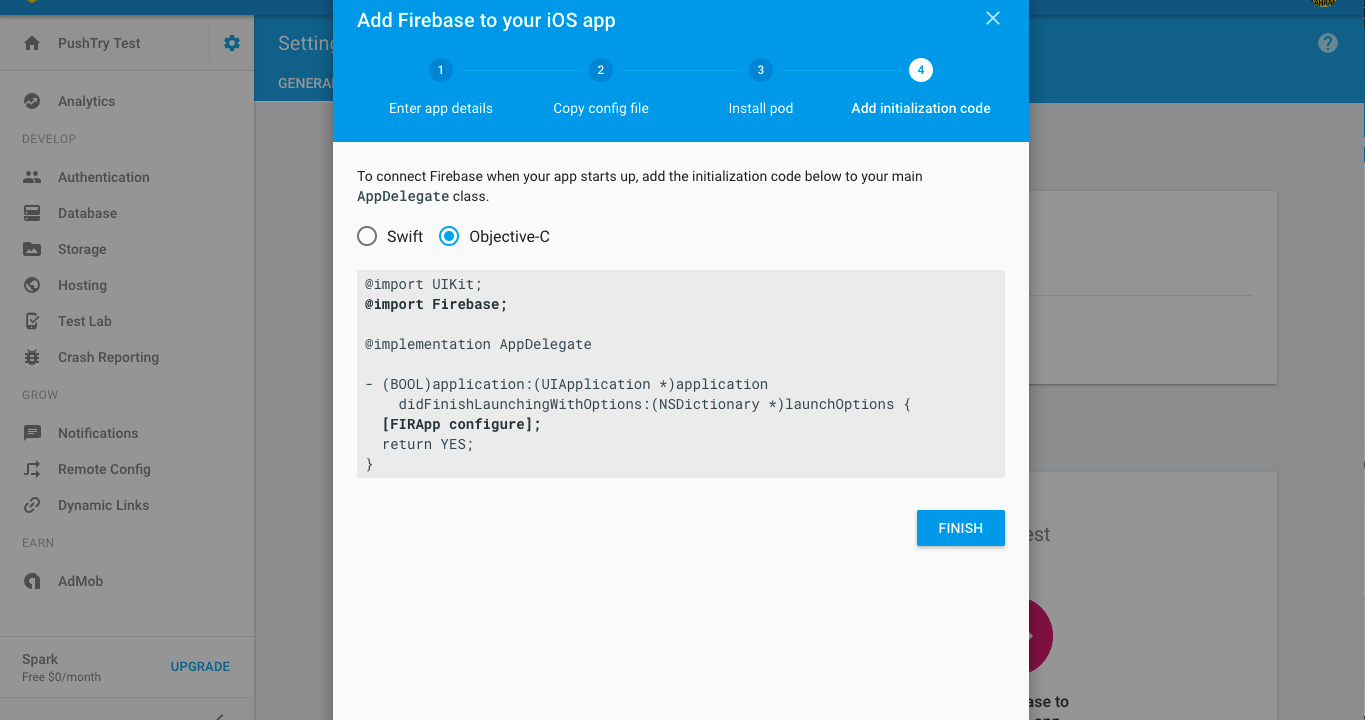The width and height of the screenshot is (1365, 720).
Task: Click the AdMob icon
Action: coord(32,581)
